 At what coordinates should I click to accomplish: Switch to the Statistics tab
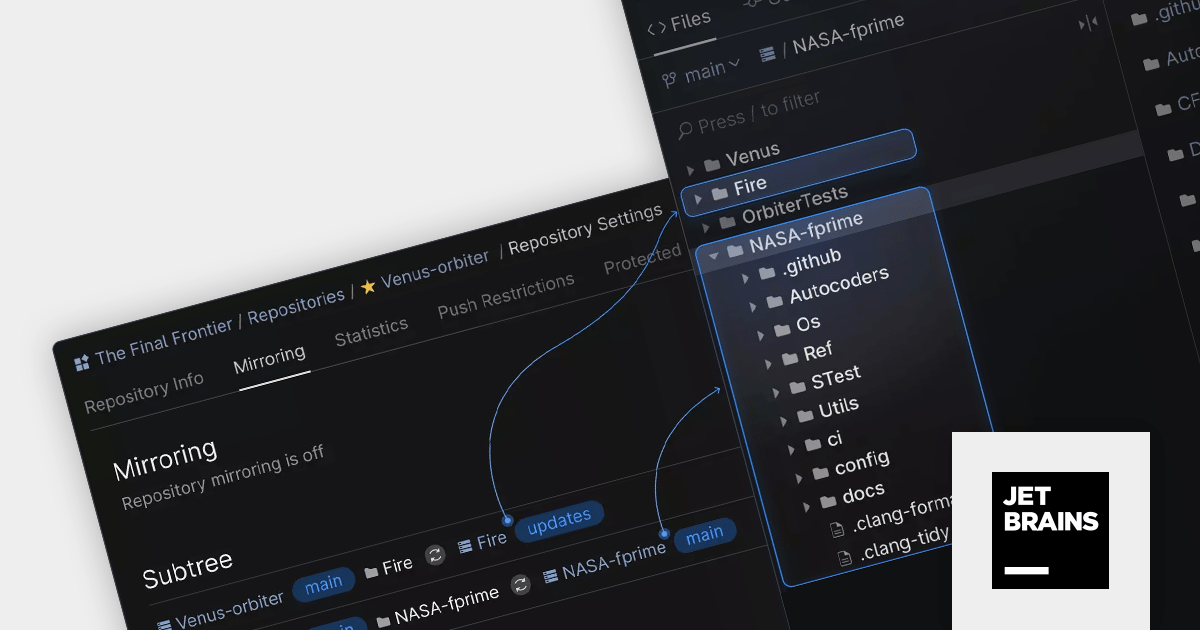(371, 332)
